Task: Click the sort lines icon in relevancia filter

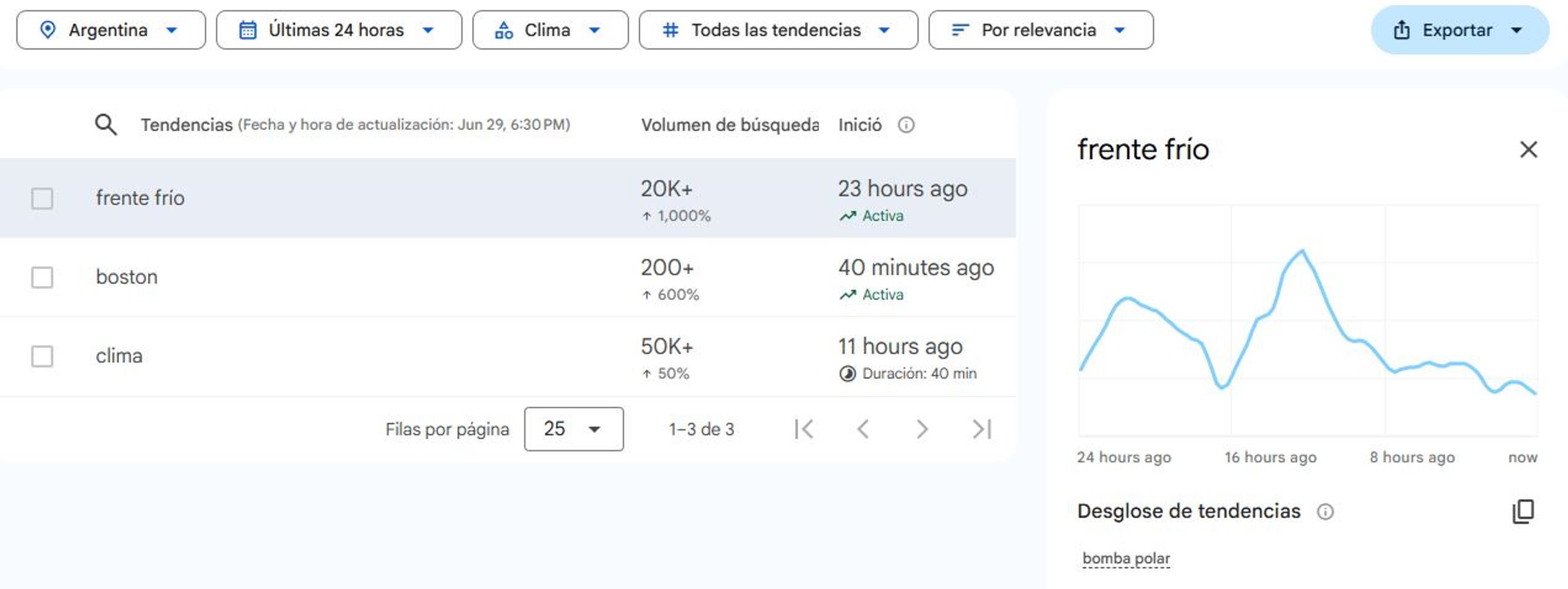Action: [960, 30]
